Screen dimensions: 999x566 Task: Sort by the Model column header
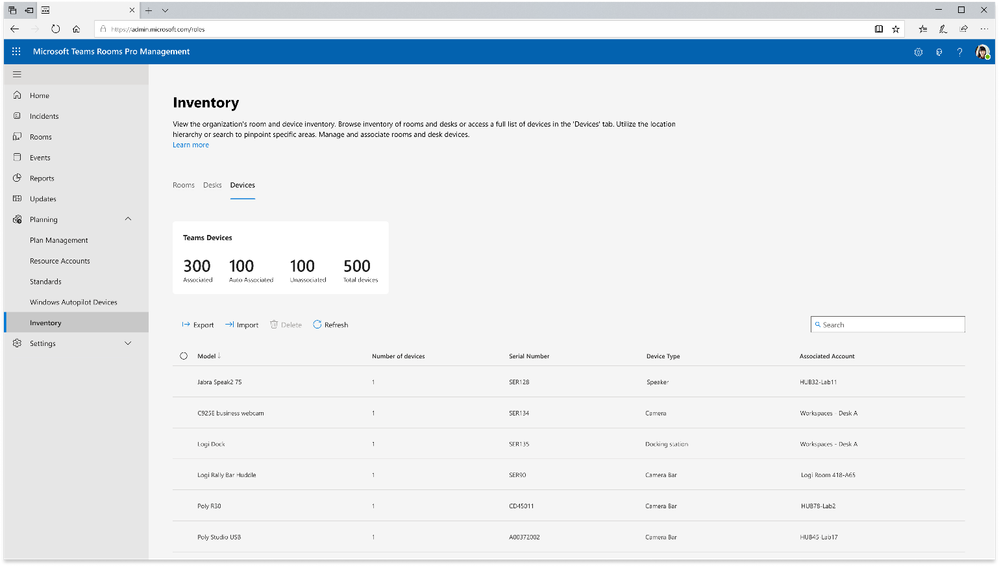click(x=208, y=356)
